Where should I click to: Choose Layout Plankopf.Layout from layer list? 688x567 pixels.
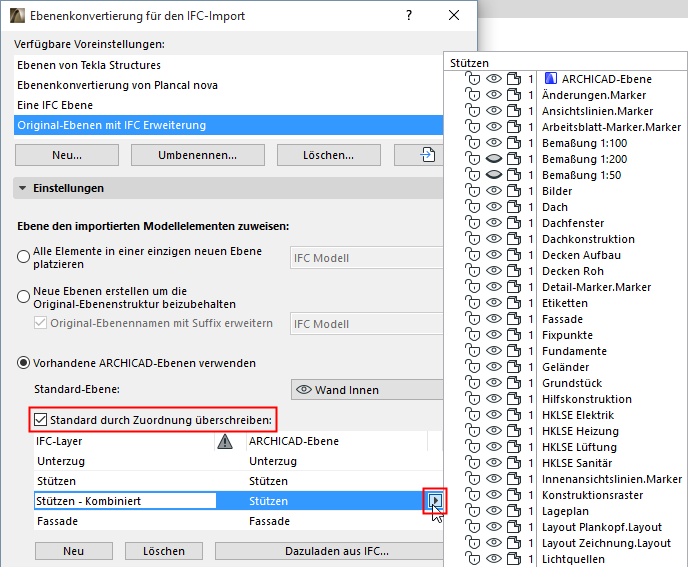point(602,527)
